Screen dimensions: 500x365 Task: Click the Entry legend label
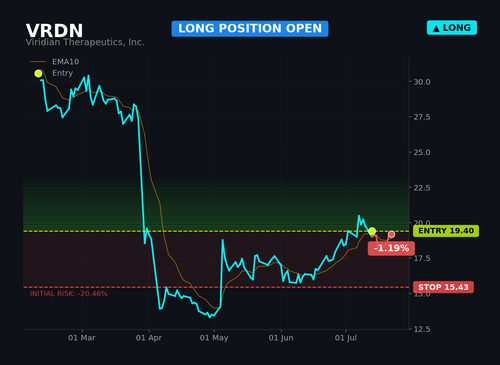point(62,73)
